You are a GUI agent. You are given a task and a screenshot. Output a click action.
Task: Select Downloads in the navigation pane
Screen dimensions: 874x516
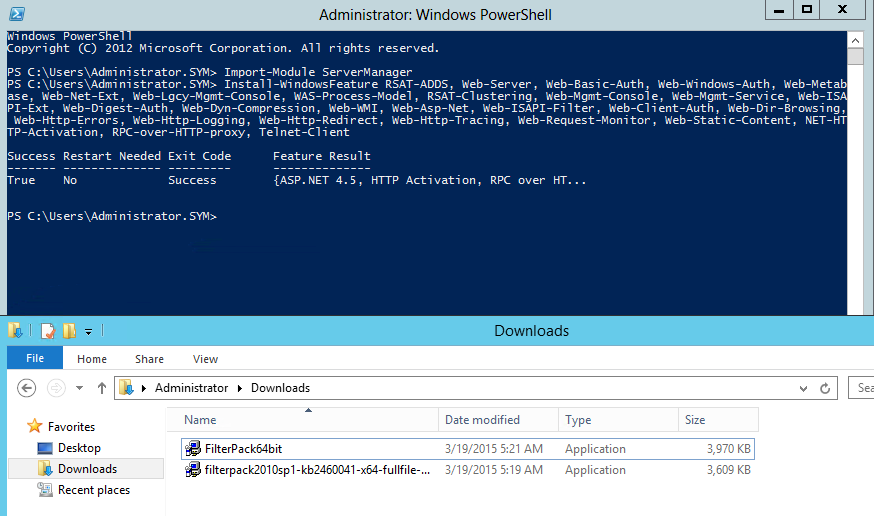coord(86,469)
